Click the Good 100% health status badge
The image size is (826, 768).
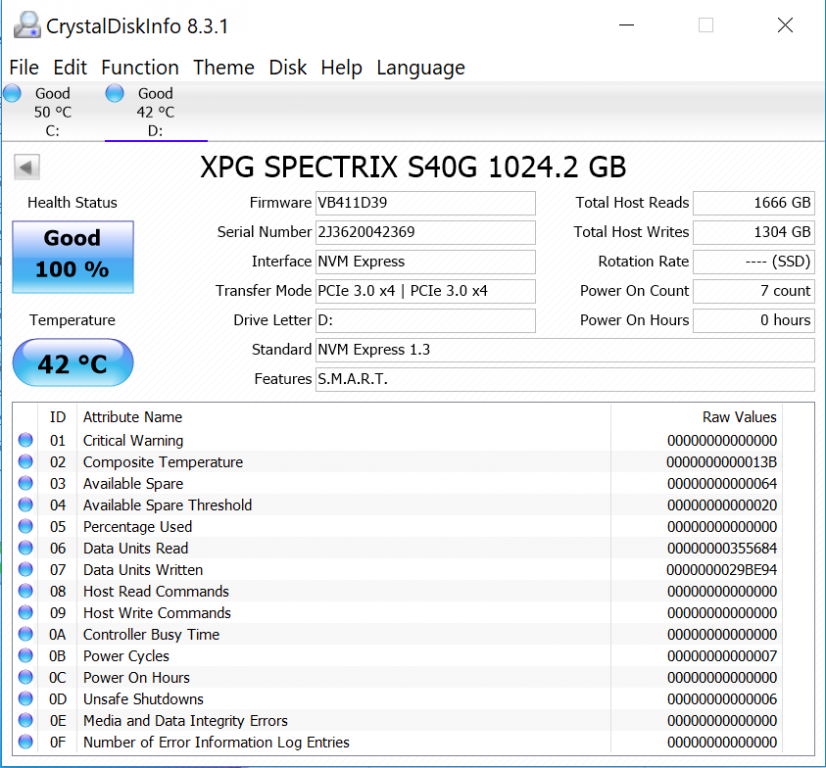coord(71,256)
